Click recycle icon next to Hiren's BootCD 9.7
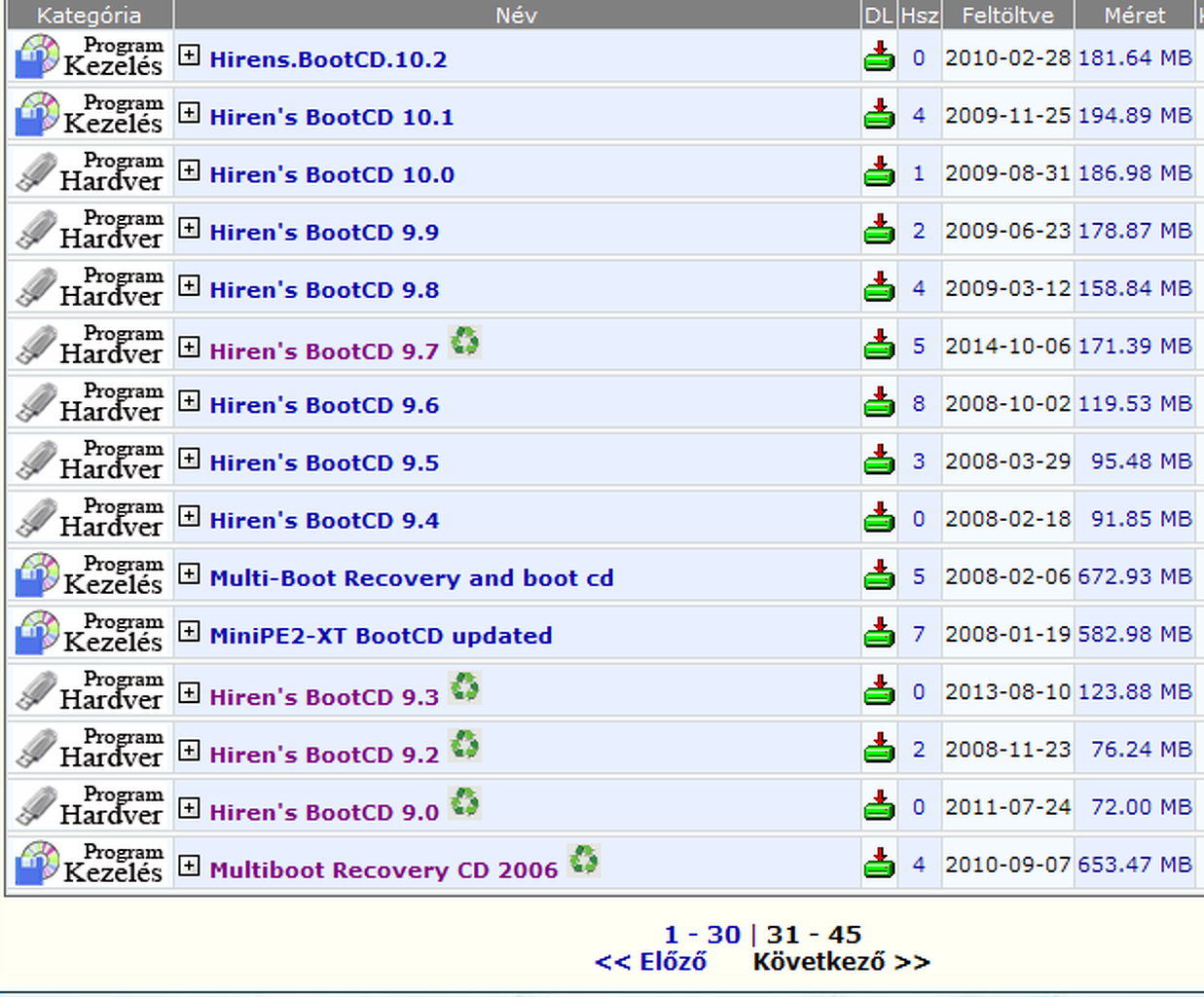 464,341
